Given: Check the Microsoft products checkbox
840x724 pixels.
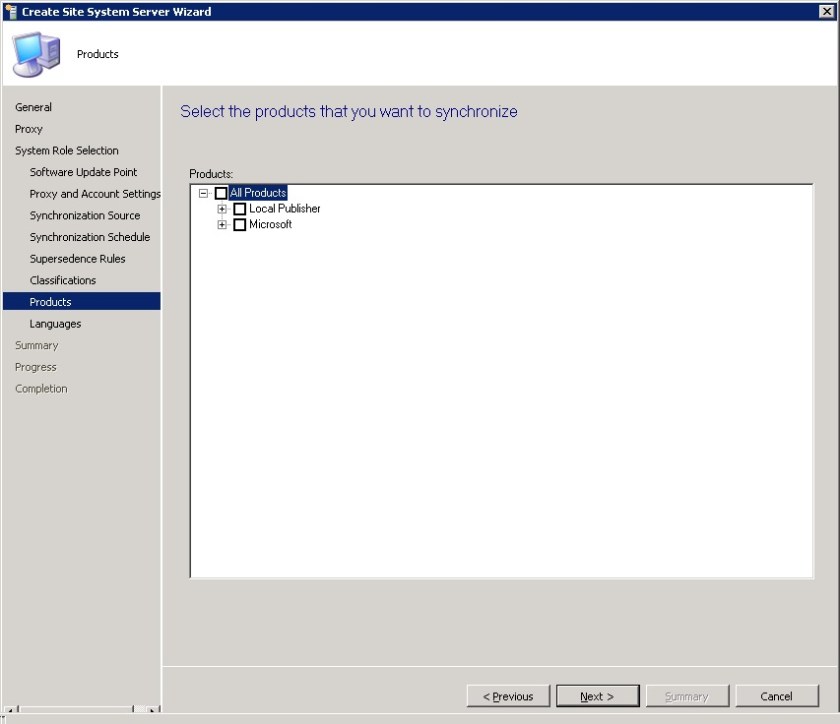Looking at the screenshot, I should click(239, 224).
